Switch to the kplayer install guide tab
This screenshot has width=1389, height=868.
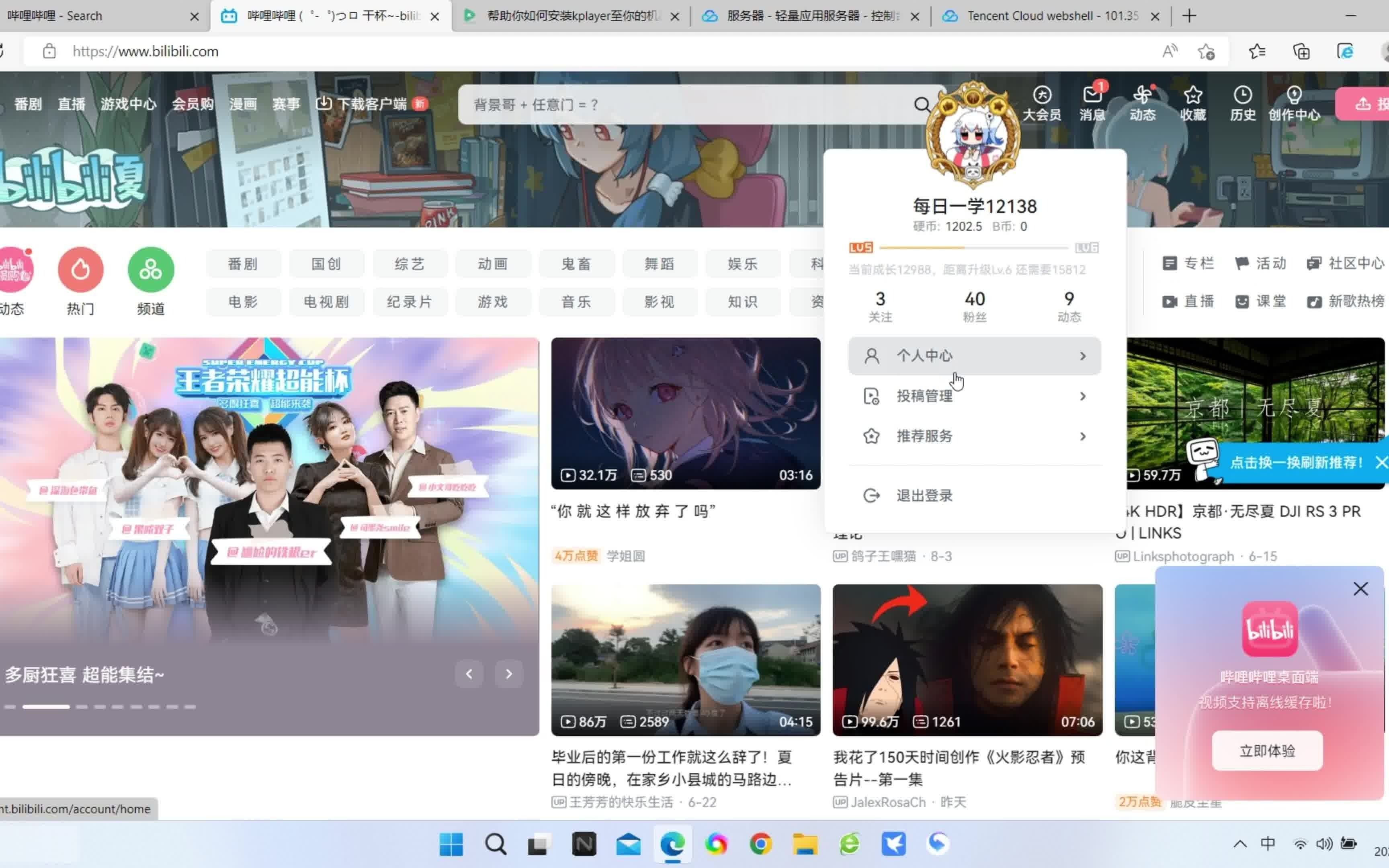click(572, 16)
